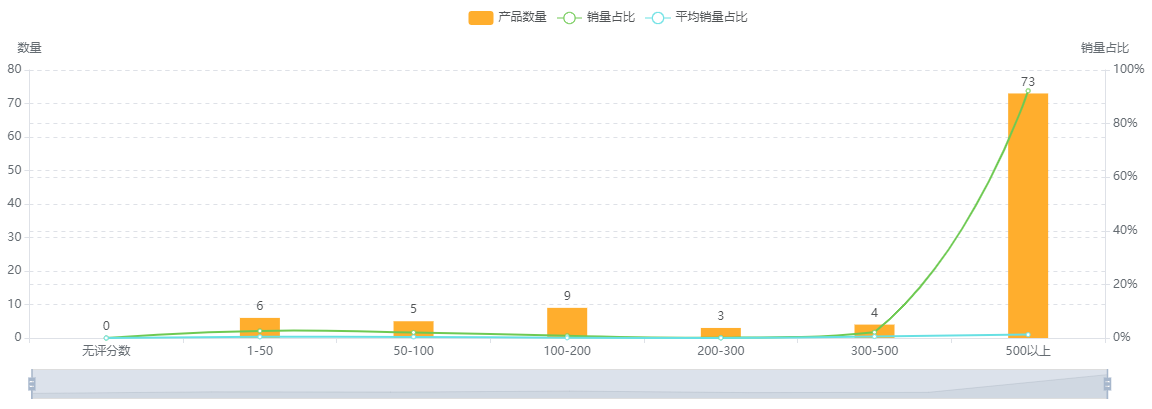Click the 300-500 bar showing 4
The height and width of the screenshot is (409, 1152).
[874, 331]
